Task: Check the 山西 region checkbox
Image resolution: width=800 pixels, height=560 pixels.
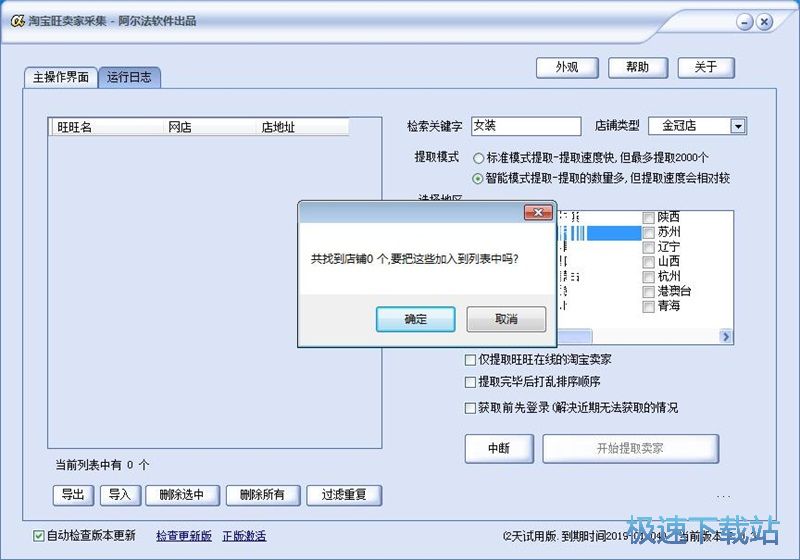Action: [x=648, y=262]
